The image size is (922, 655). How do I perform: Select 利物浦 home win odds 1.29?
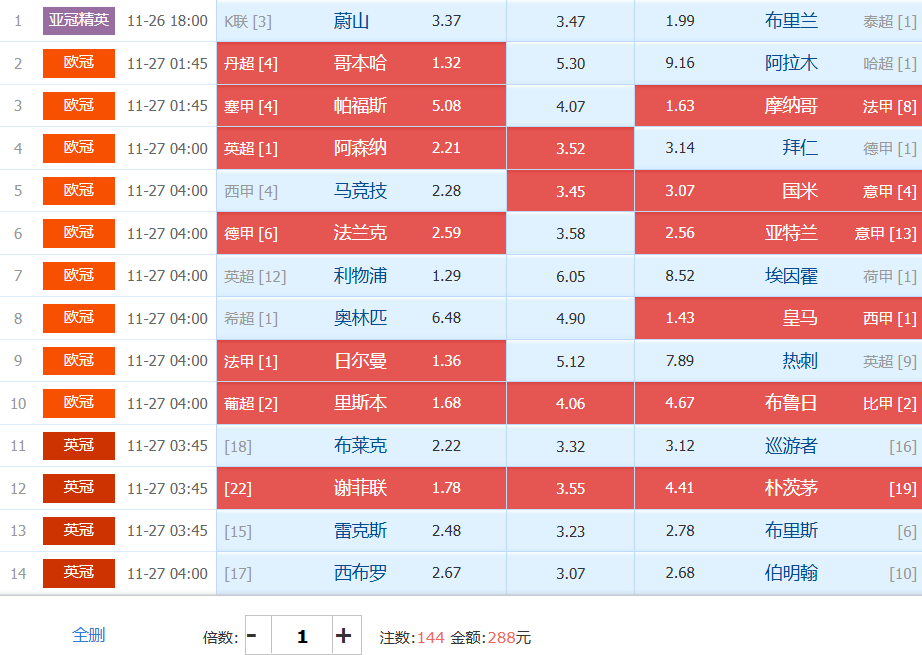pyautogui.click(x=361, y=276)
